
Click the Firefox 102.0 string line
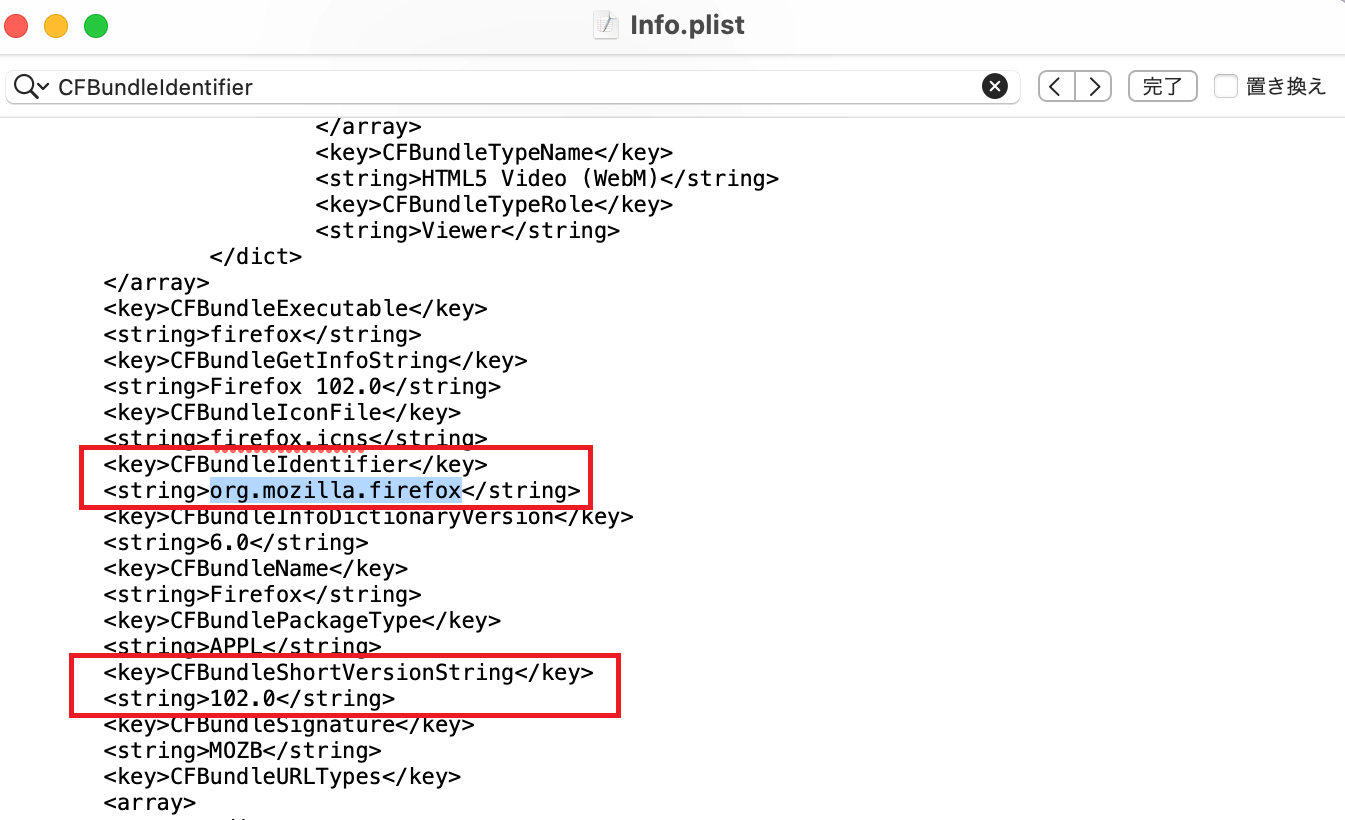(302, 387)
